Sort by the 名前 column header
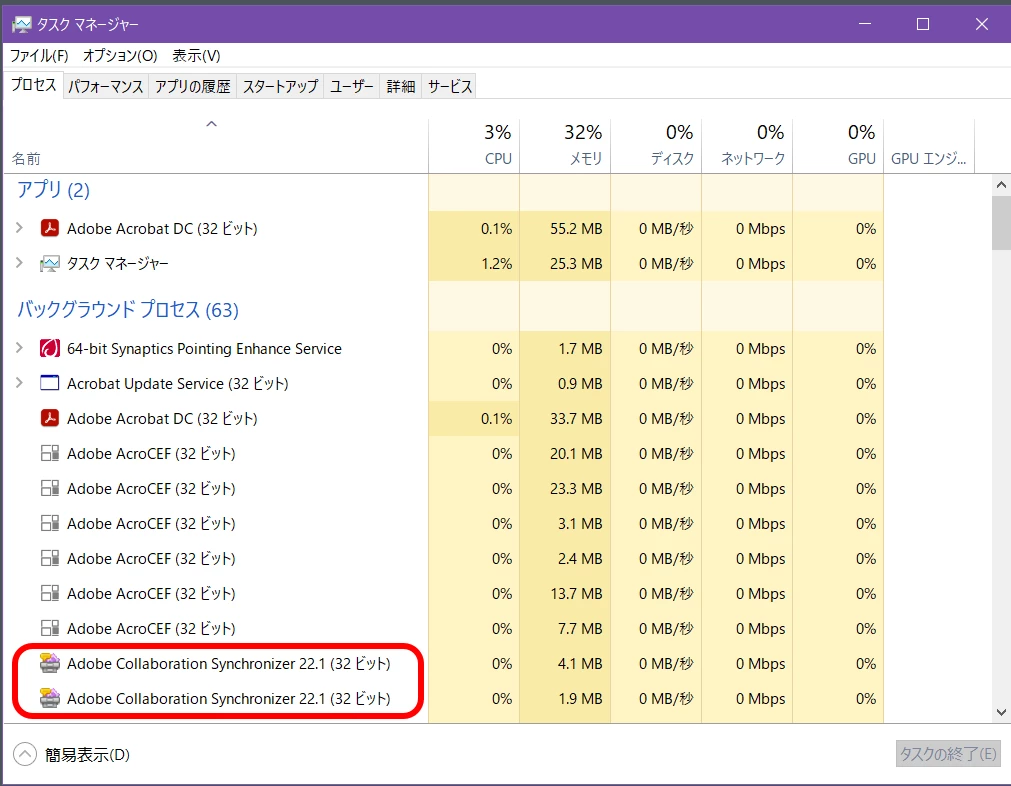The height and width of the screenshot is (786, 1011). tap(216, 146)
